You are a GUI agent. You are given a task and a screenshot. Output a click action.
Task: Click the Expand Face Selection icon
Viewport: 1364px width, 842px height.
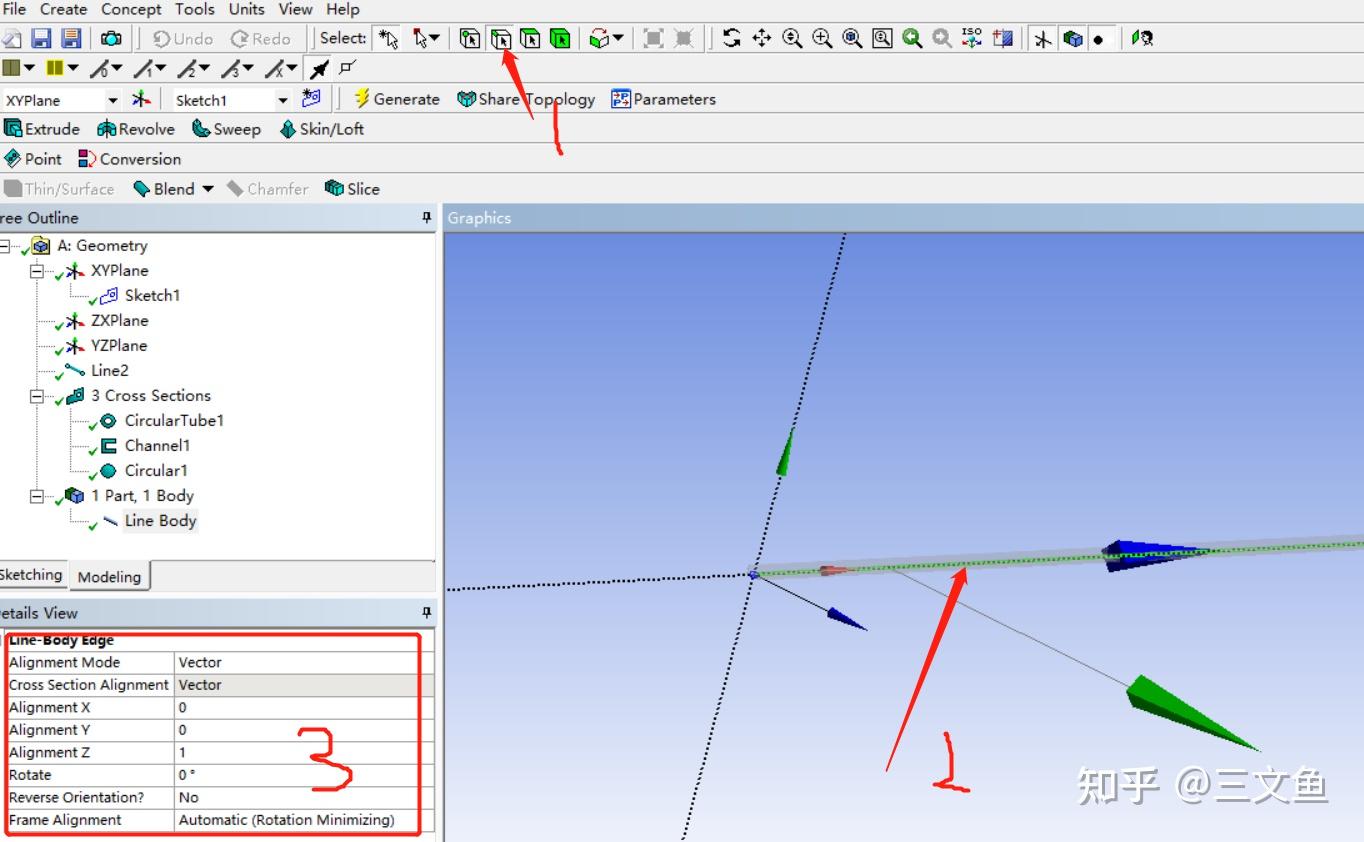[x=653, y=38]
